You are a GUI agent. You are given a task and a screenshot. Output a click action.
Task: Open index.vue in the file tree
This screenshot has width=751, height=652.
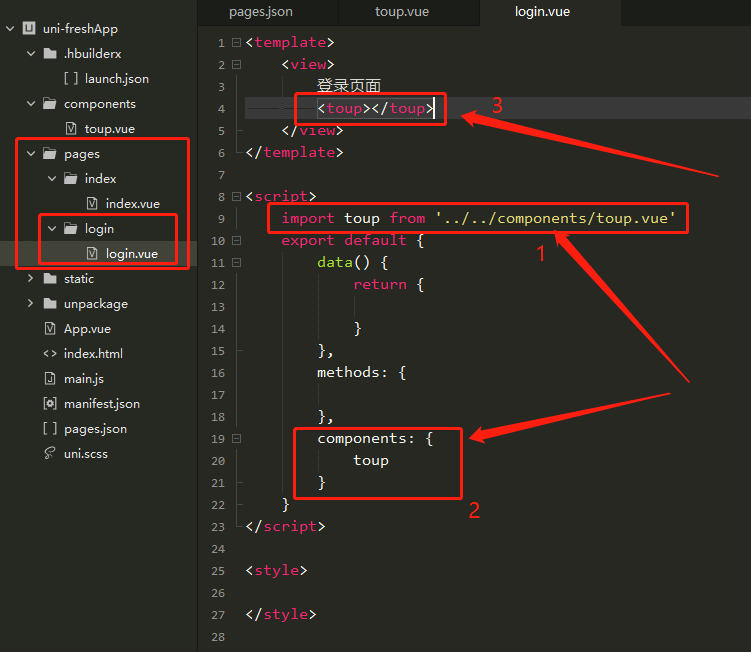tap(133, 204)
